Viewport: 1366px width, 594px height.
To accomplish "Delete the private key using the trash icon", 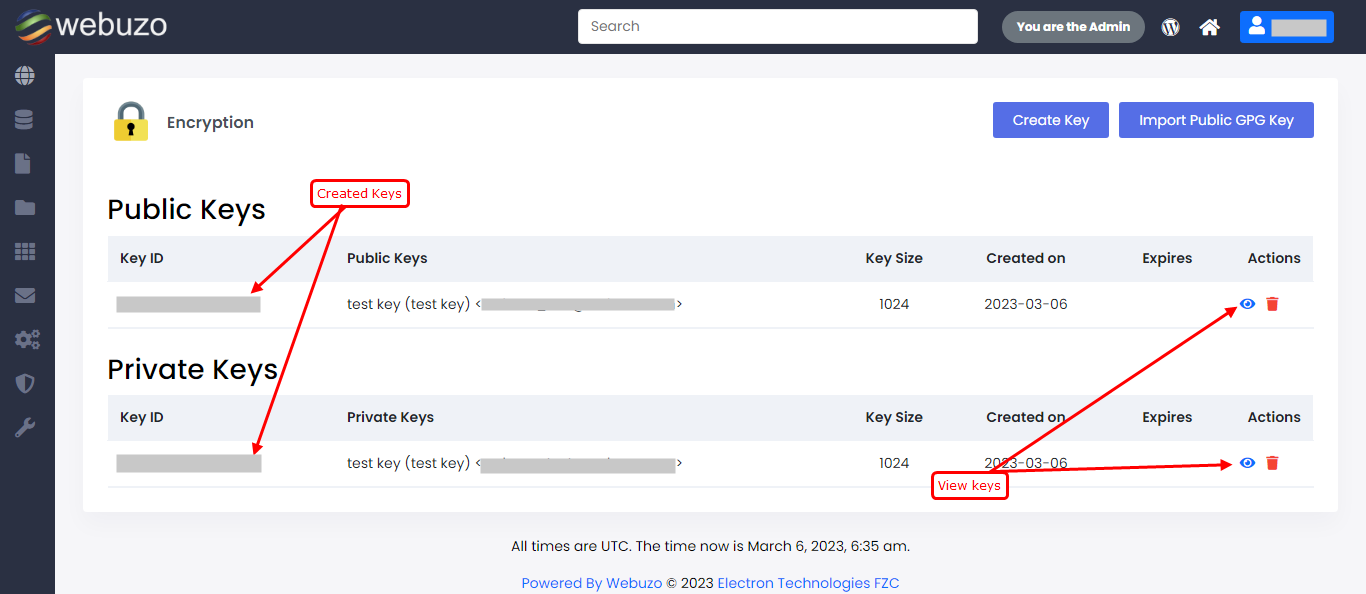I will click(x=1272, y=463).
